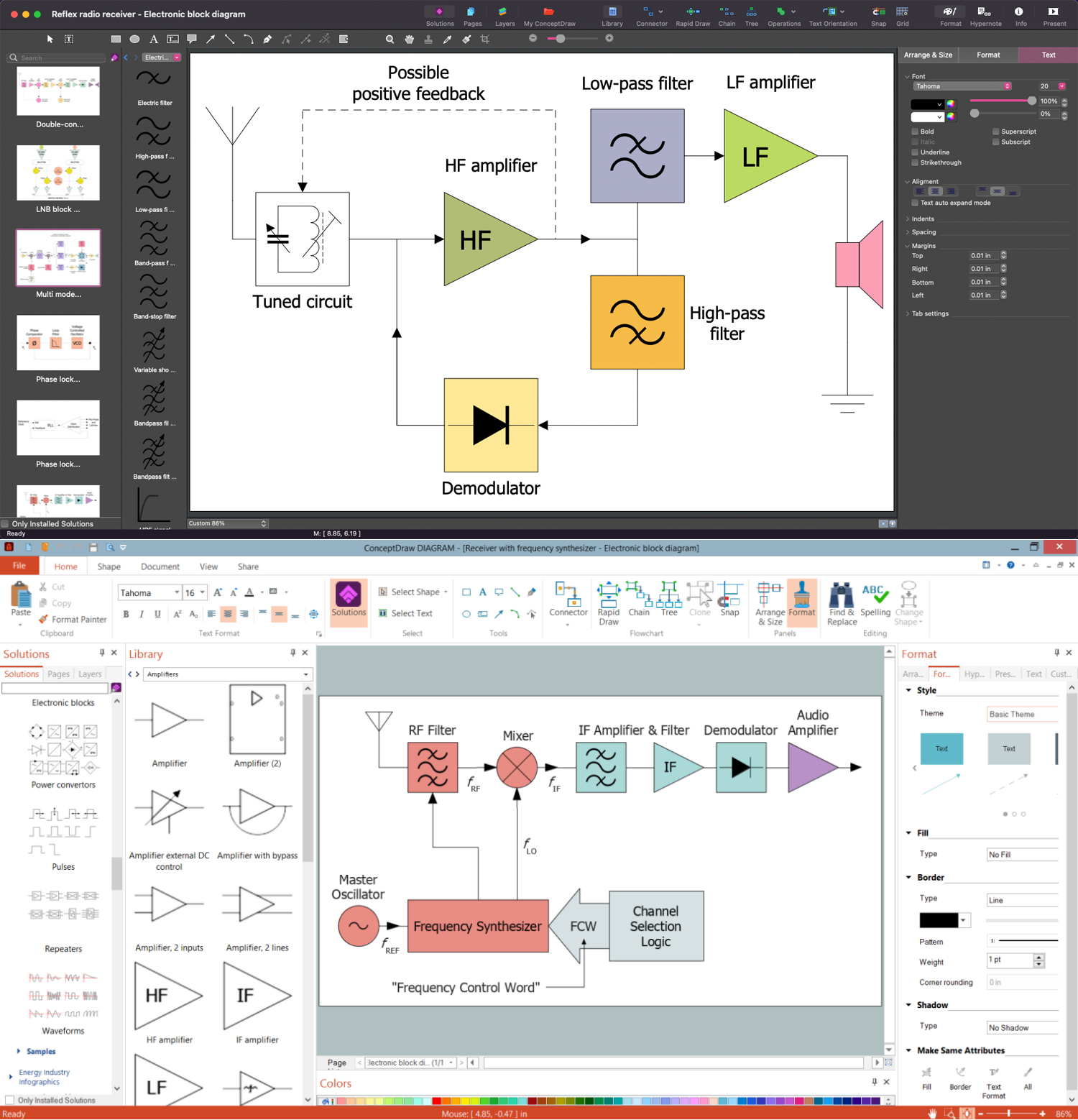
Task: Enable the Strikethrough checkbox
Action: [x=915, y=162]
